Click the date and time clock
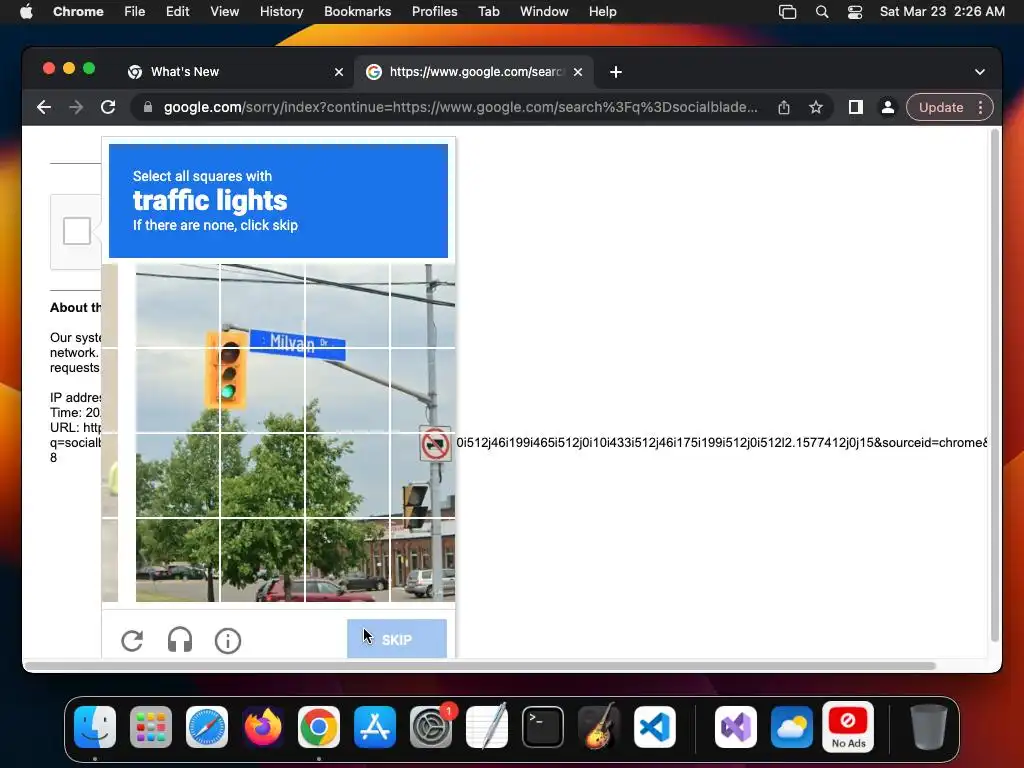This screenshot has height=768, width=1024. [942, 12]
